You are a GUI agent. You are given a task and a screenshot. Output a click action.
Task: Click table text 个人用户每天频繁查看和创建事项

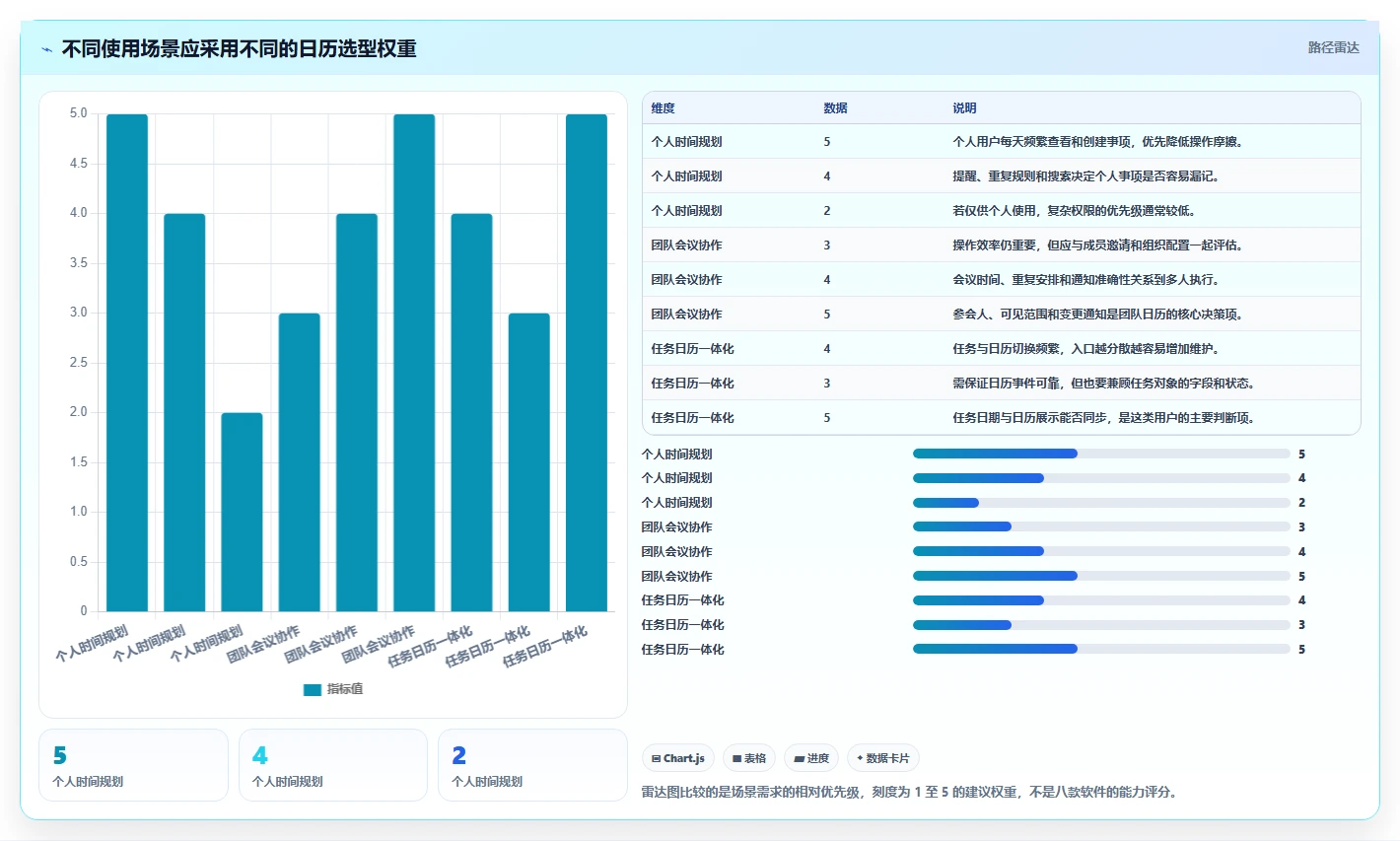1042,142
